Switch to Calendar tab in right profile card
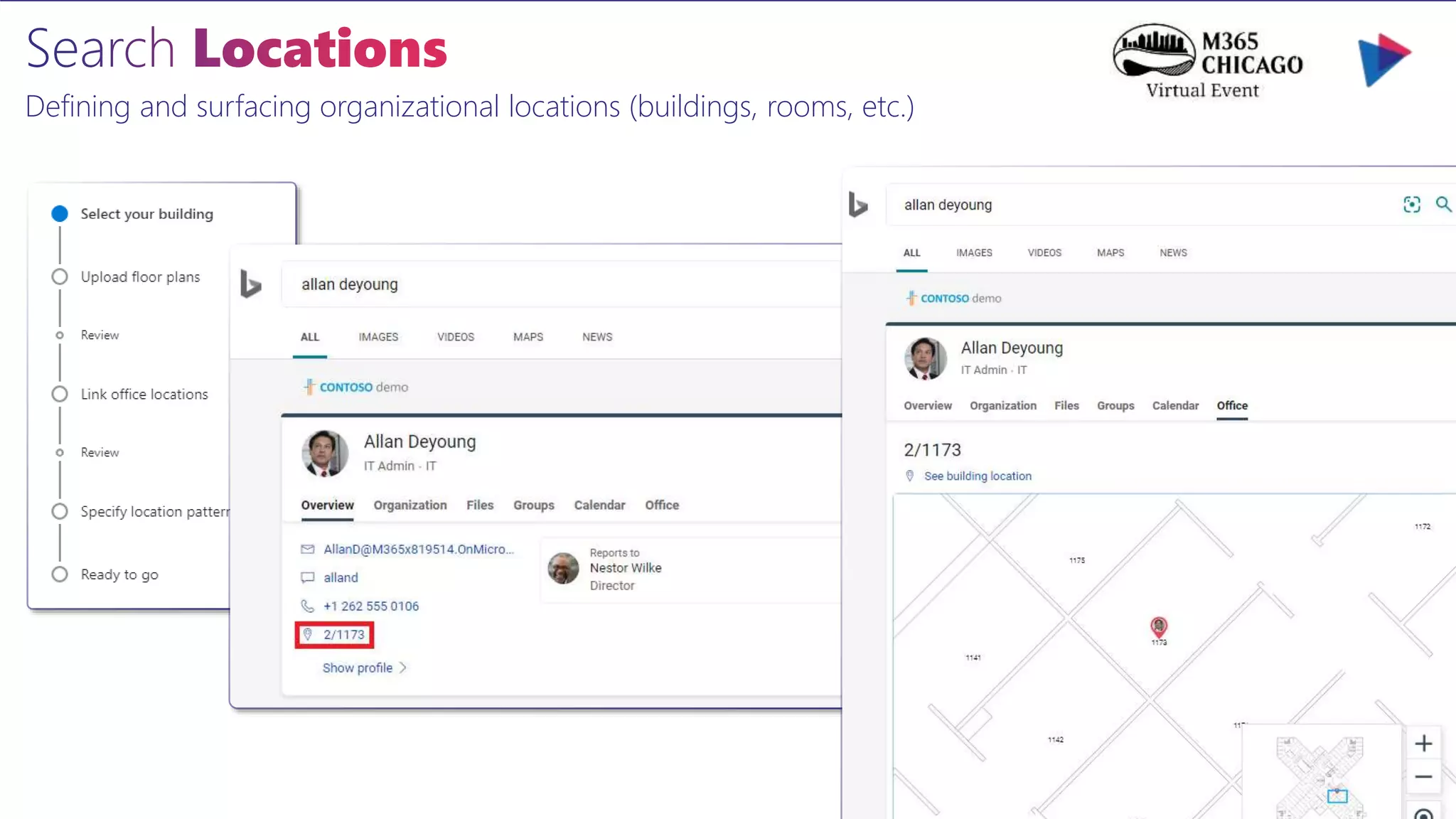This screenshot has height=819, width=1456. click(1175, 405)
